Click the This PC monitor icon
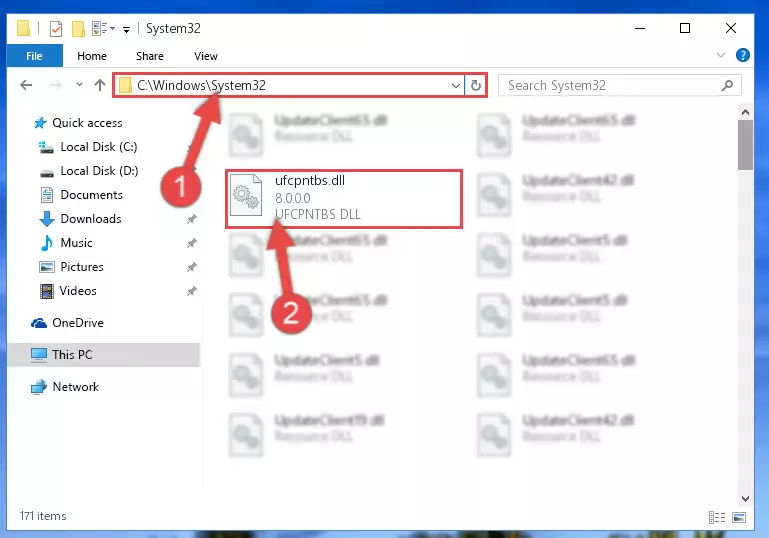 pyautogui.click(x=39, y=355)
